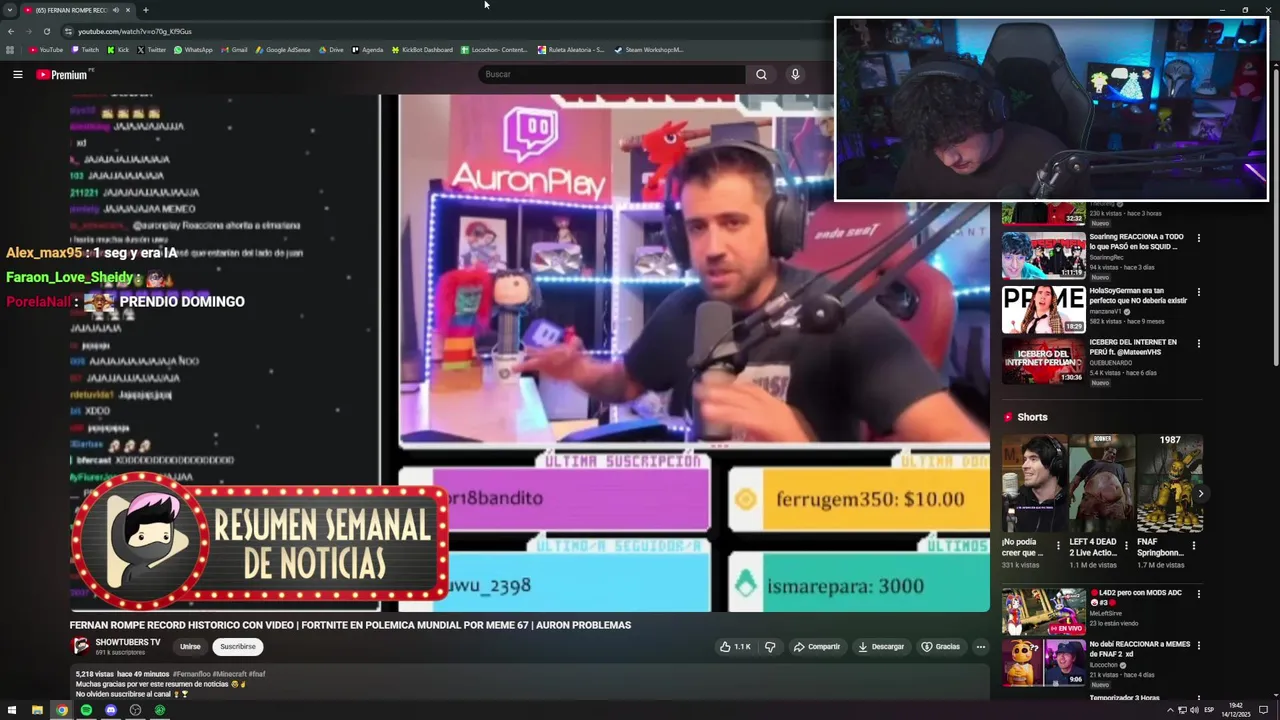Open the Ruleta Aleatoria bookmark
Screen dimensions: 1280x720
tap(571, 50)
